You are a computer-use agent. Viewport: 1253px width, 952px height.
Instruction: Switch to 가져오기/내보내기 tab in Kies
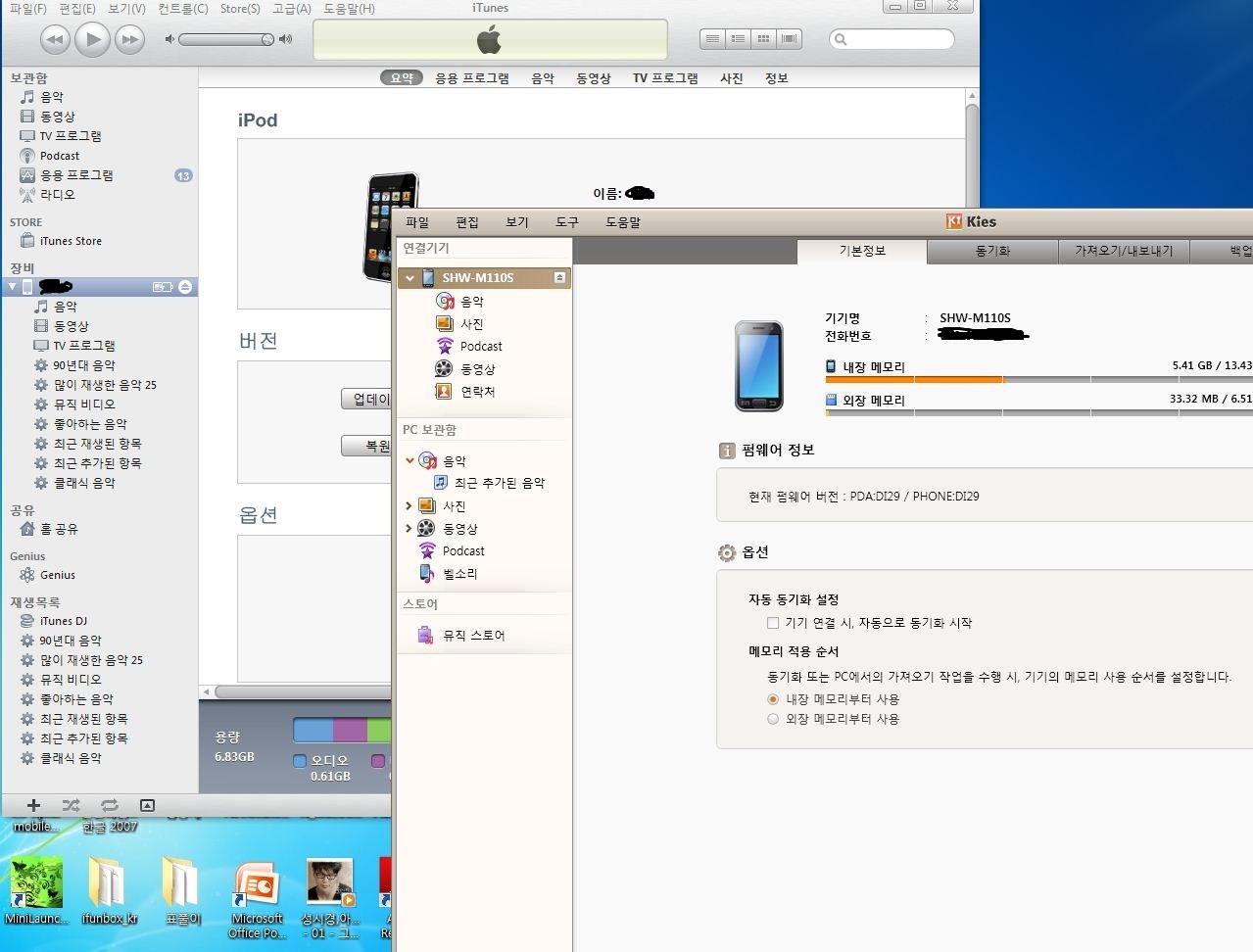coord(1124,252)
